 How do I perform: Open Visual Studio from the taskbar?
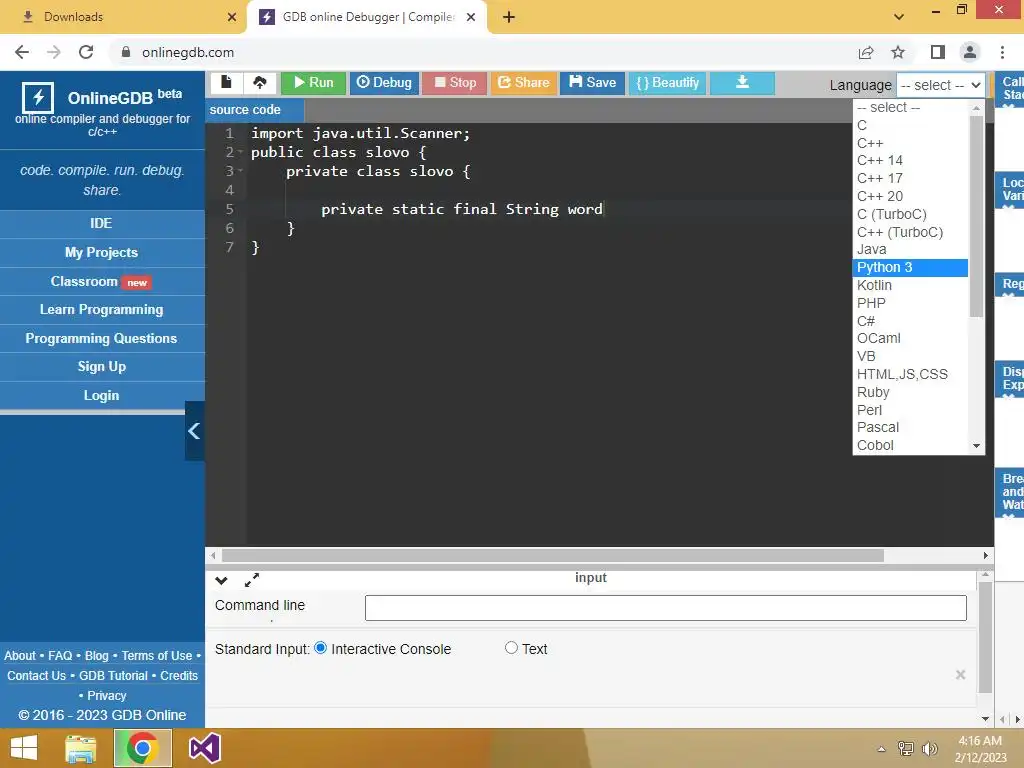[204, 748]
